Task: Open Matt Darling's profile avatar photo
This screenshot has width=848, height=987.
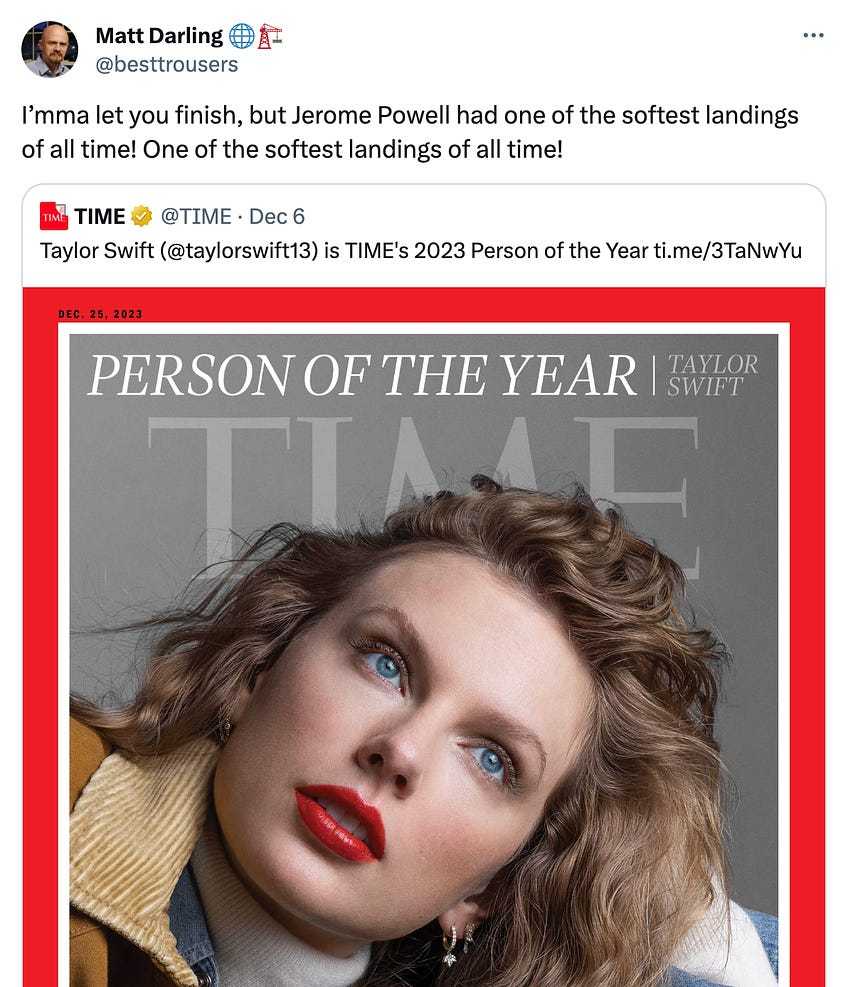Action: (50, 49)
